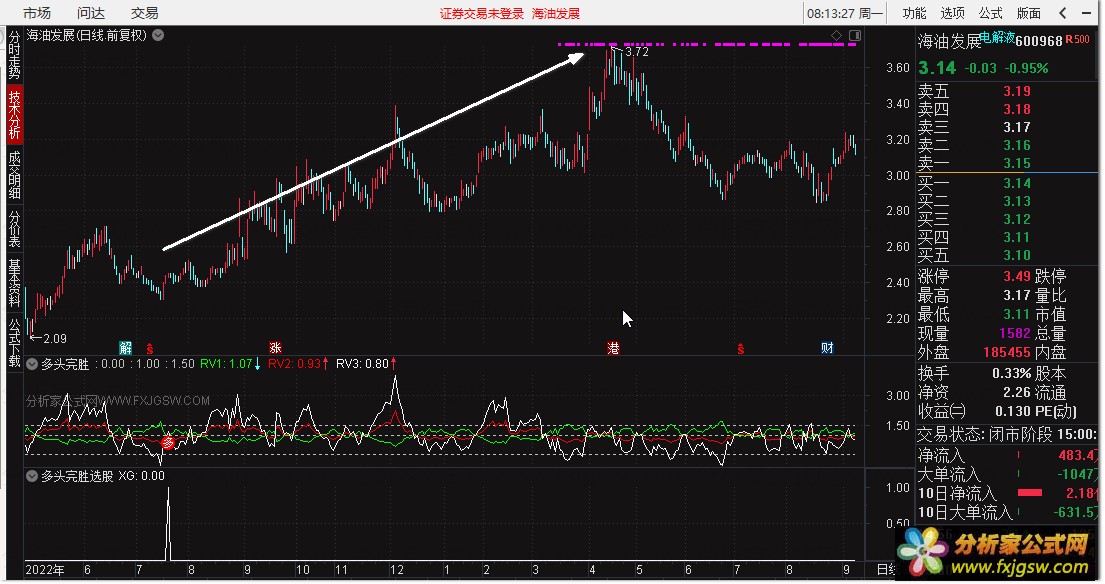
Task: Click the 交易状态 闭市阶段 status line
Action: pos(1006,435)
